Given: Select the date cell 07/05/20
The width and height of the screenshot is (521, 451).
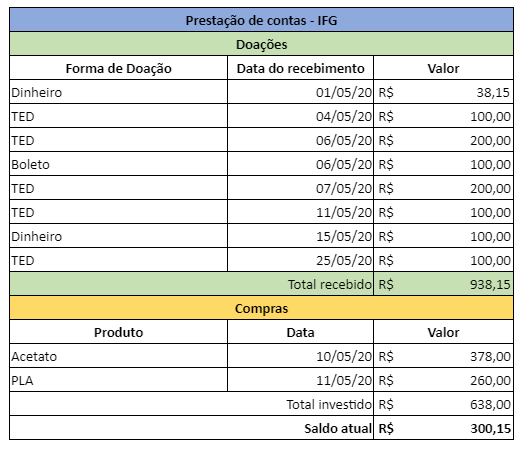Looking at the screenshot, I should 300,188.
